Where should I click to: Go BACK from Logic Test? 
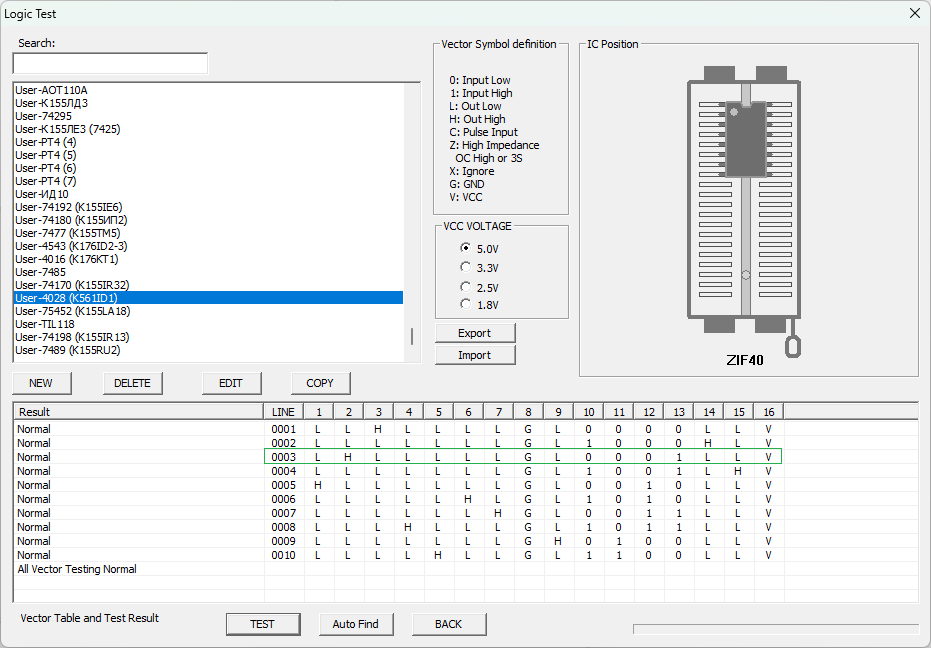448,624
